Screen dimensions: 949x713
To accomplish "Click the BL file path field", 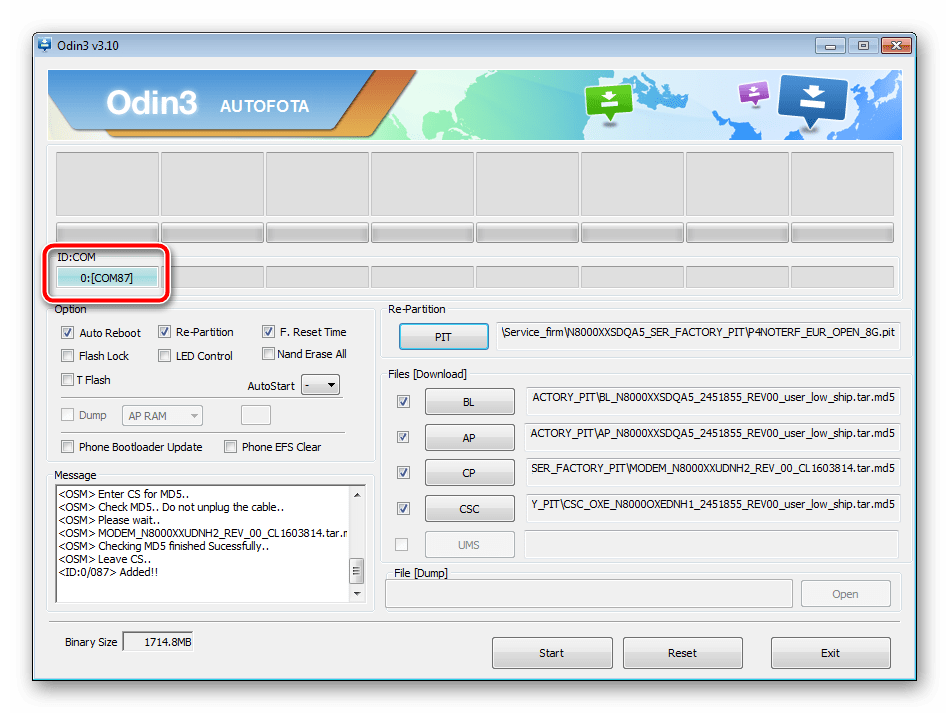I will 714,401.
